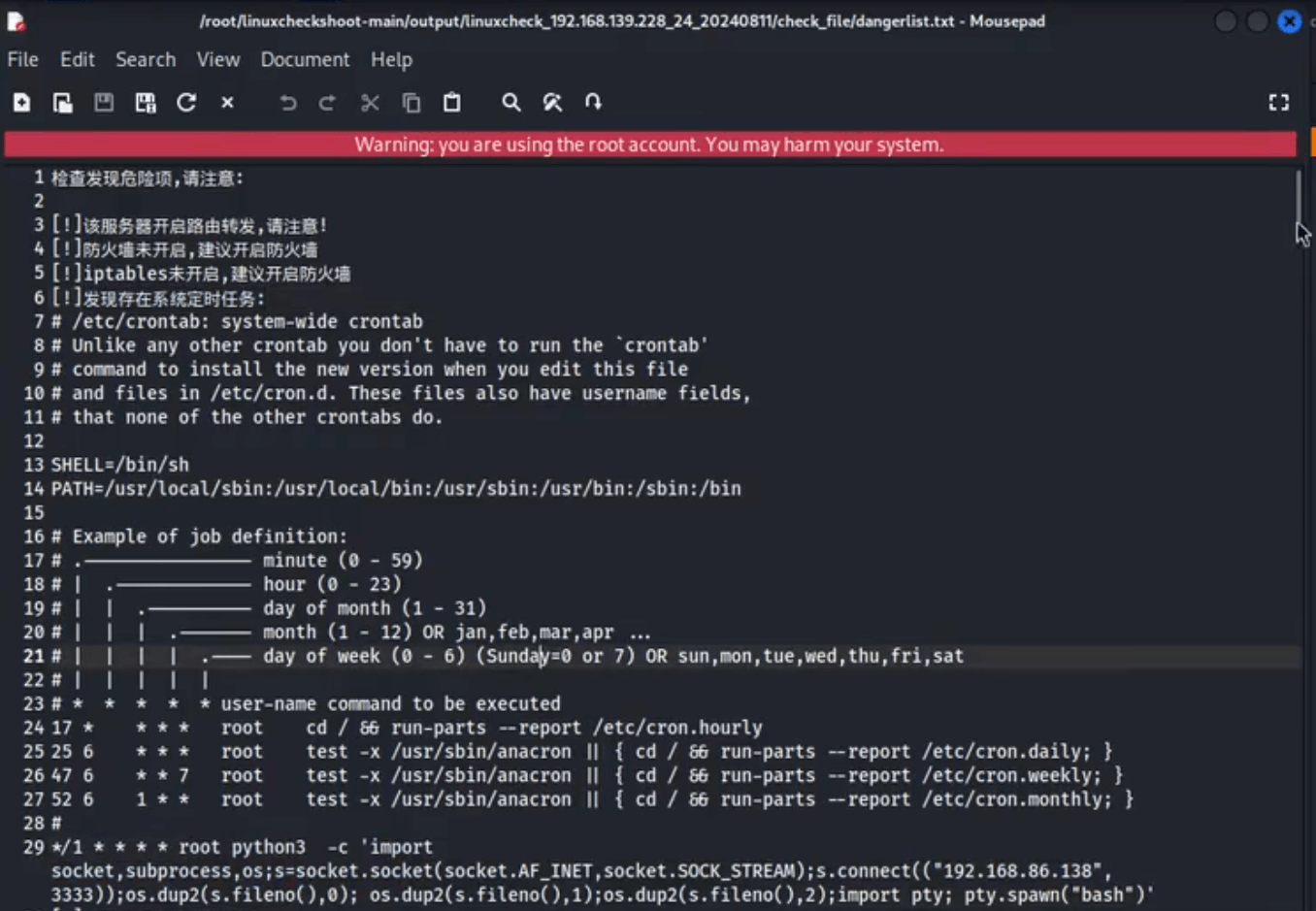1316x911 pixels.
Task: Click the 'minute (0 - 59)' comment text
Action: [x=343, y=561]
